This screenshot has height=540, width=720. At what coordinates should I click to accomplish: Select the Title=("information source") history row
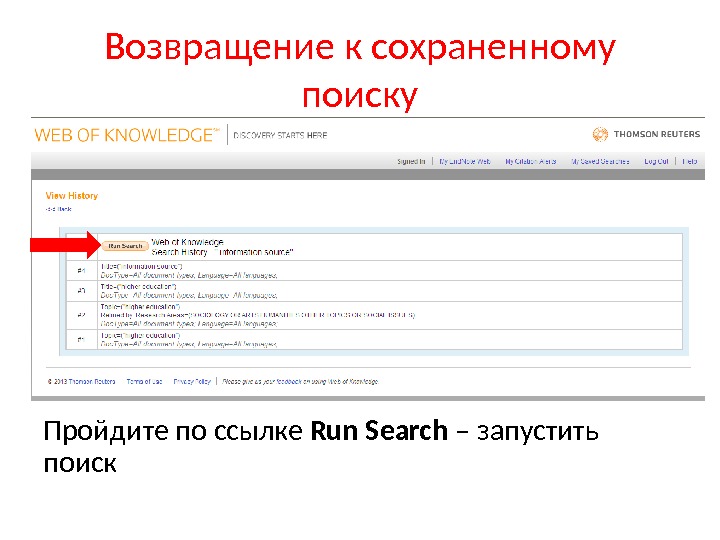point(374,271)
